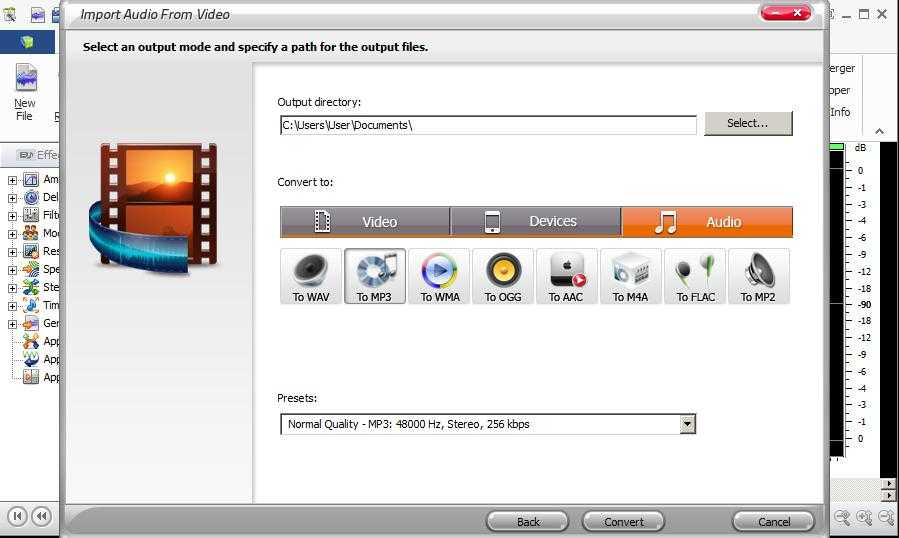Select the Ger... effect category icon
This screenshot has width=899, height=538.
[x=31, y=323]
